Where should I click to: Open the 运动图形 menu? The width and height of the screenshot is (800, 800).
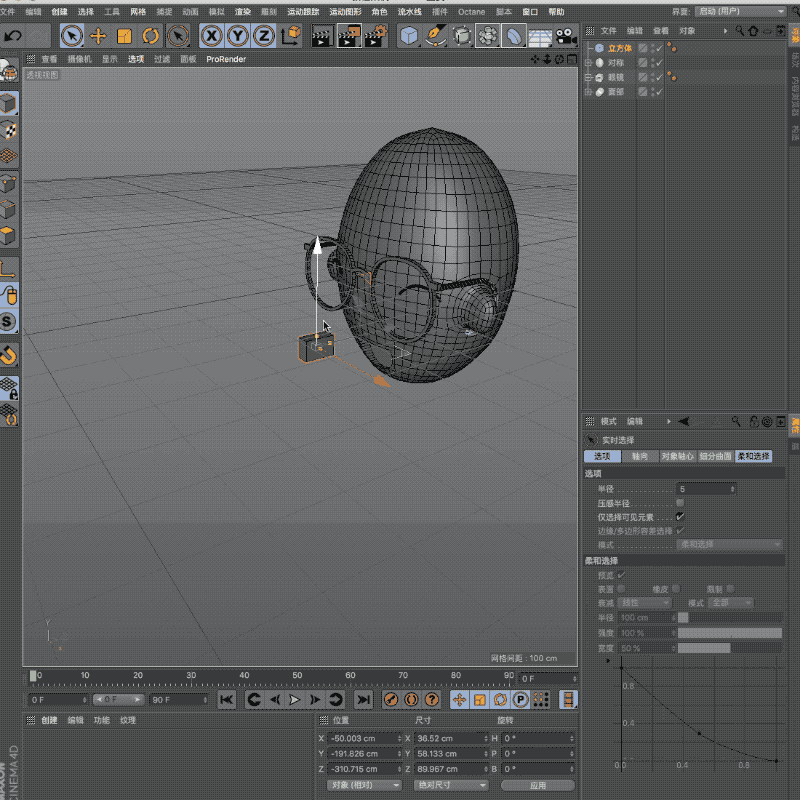pos(346,12)
